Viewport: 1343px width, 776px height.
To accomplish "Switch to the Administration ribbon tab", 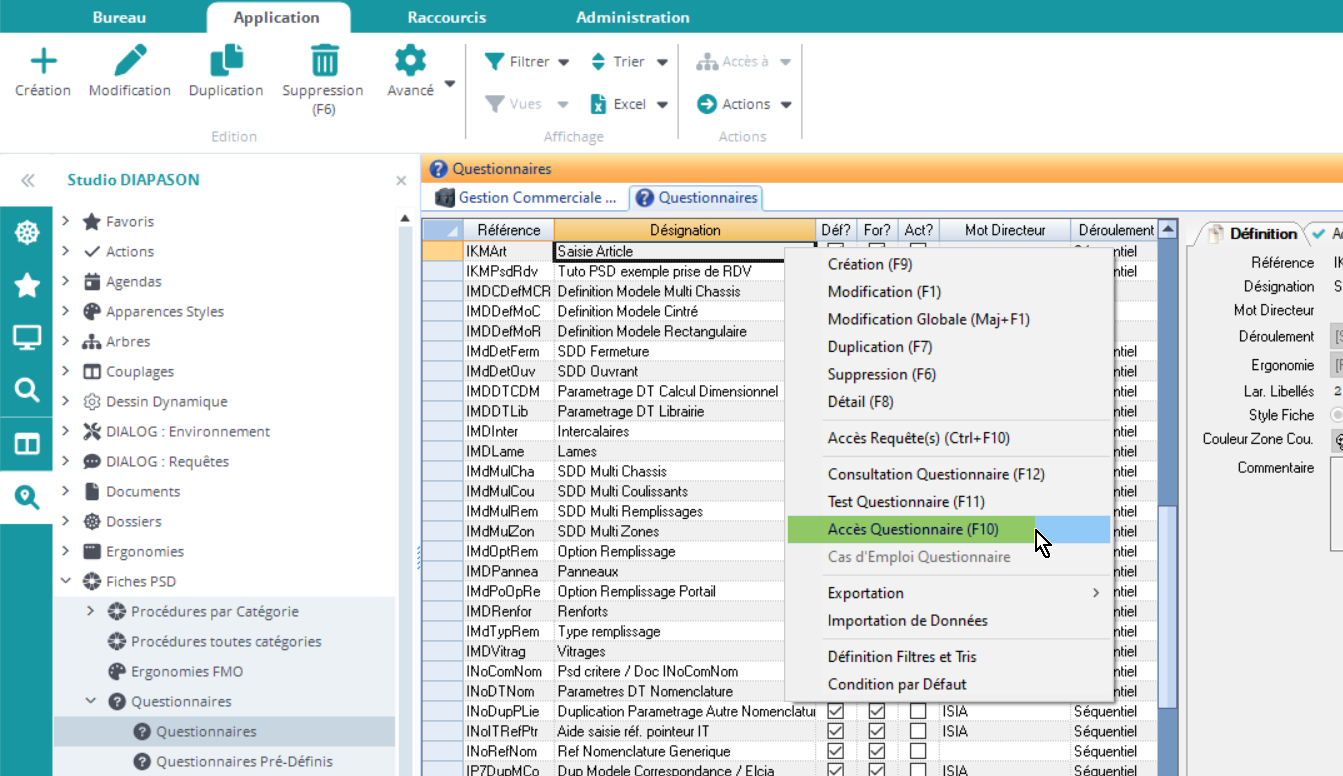I will (632, 17).
